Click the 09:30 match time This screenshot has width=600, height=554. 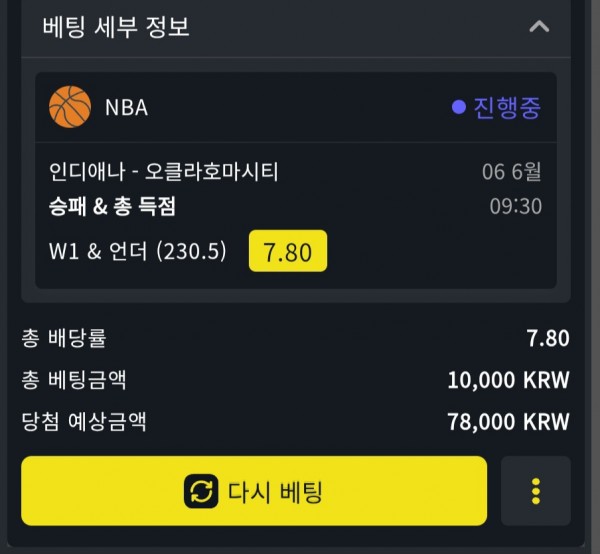coord(515,206)
